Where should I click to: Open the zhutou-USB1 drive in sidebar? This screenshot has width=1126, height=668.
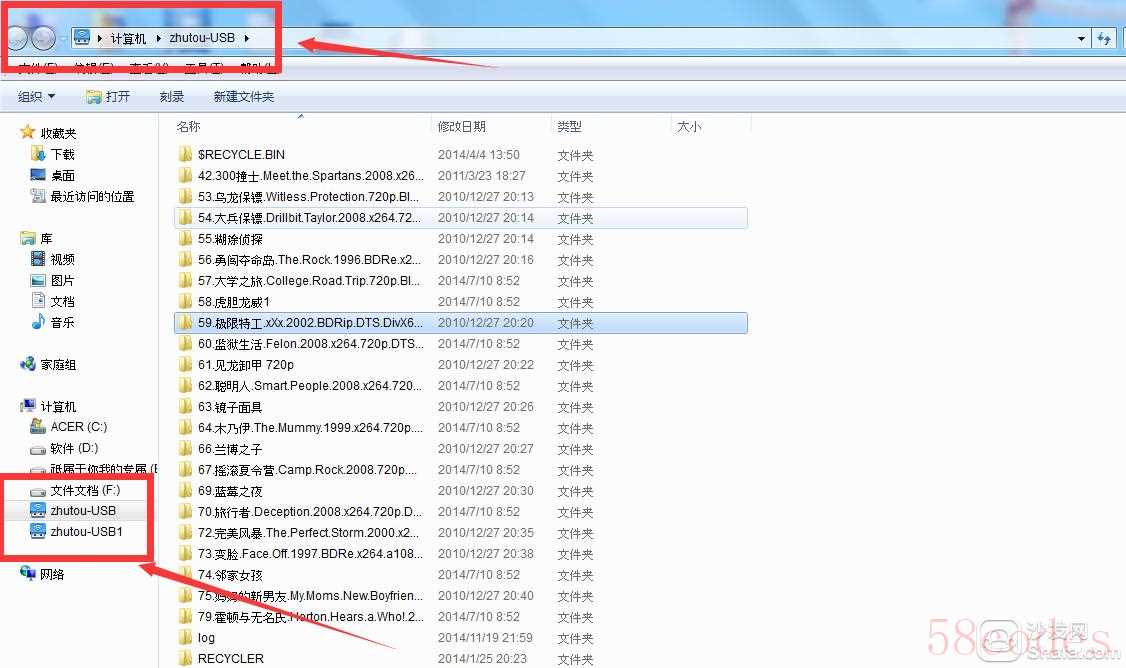[86, 532]
